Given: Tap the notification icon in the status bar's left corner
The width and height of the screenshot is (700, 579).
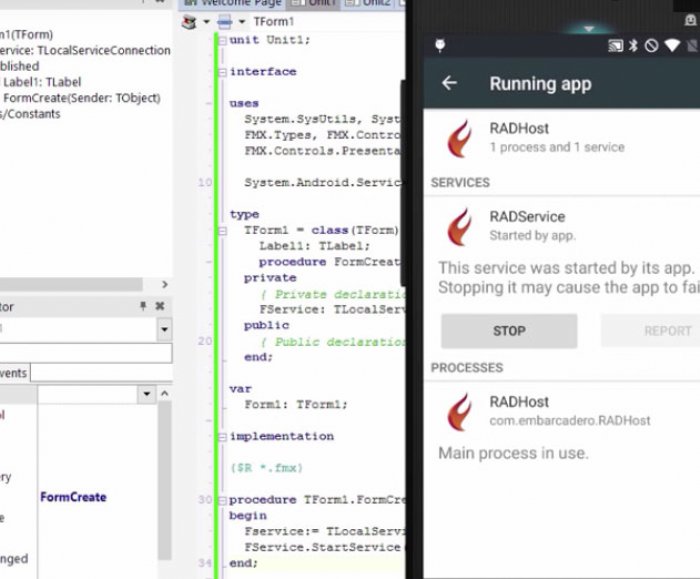Looking at the screenshot, I should click(x=440, y=46).
